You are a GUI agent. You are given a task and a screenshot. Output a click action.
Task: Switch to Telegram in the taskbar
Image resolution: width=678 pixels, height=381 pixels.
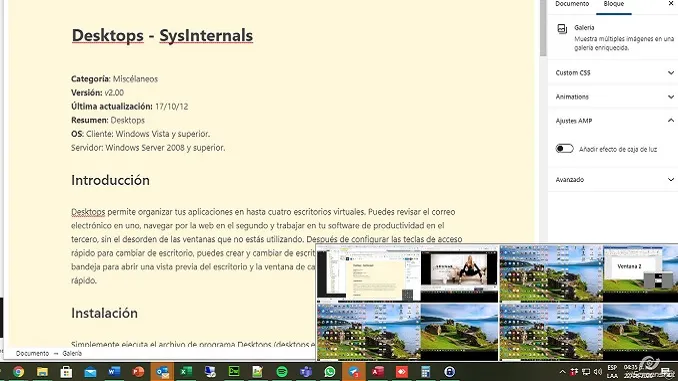pyautogui.click(x=354, y=372)
